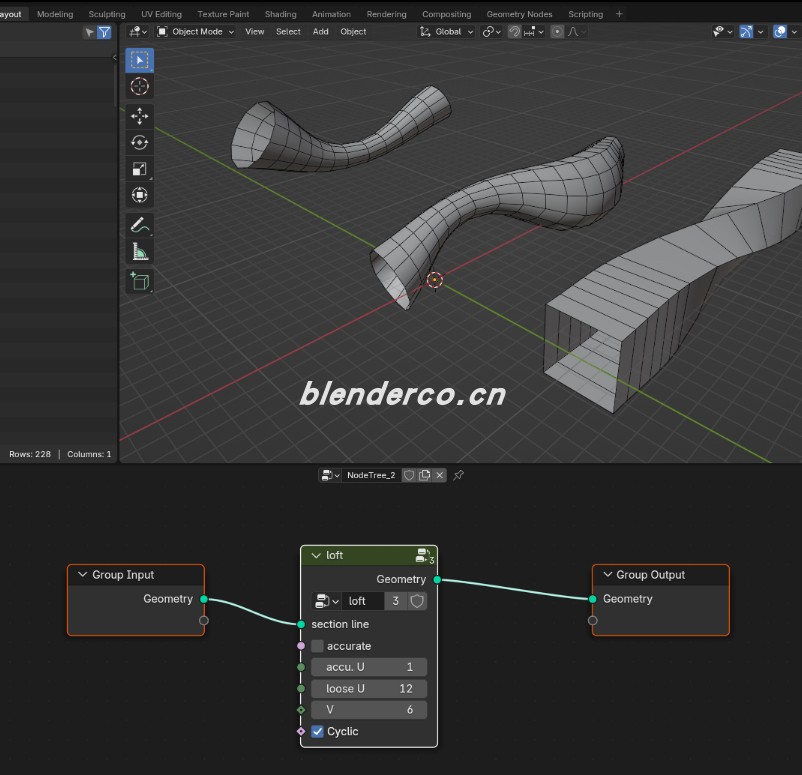This screenshot has height=775, width=802.
Task: Open the viewport Object menu
Action: [353, 32]
